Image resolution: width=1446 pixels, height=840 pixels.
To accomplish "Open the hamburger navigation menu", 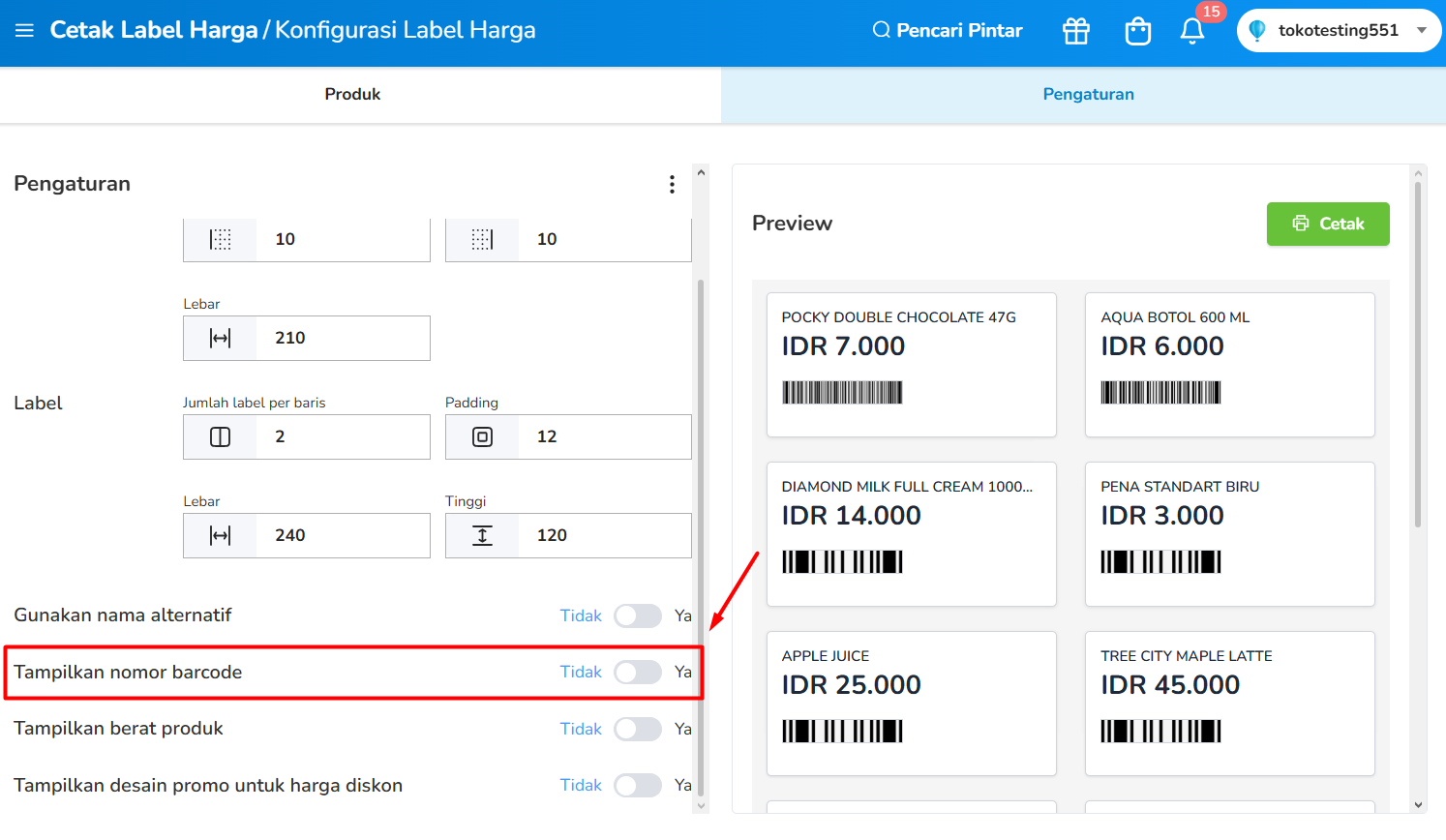I will pyautogui.click(x=24, y=30).
